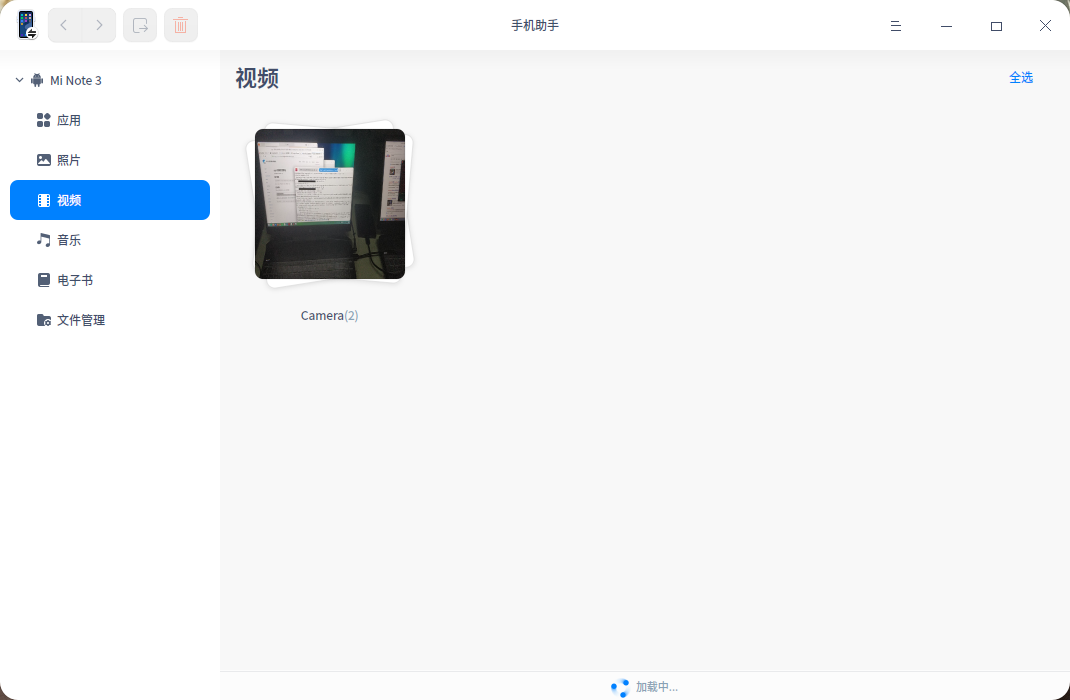Viewport: 1070px width, 700px height.
Task: Maximize the 手机助手 window
Action: coord(996,26)
